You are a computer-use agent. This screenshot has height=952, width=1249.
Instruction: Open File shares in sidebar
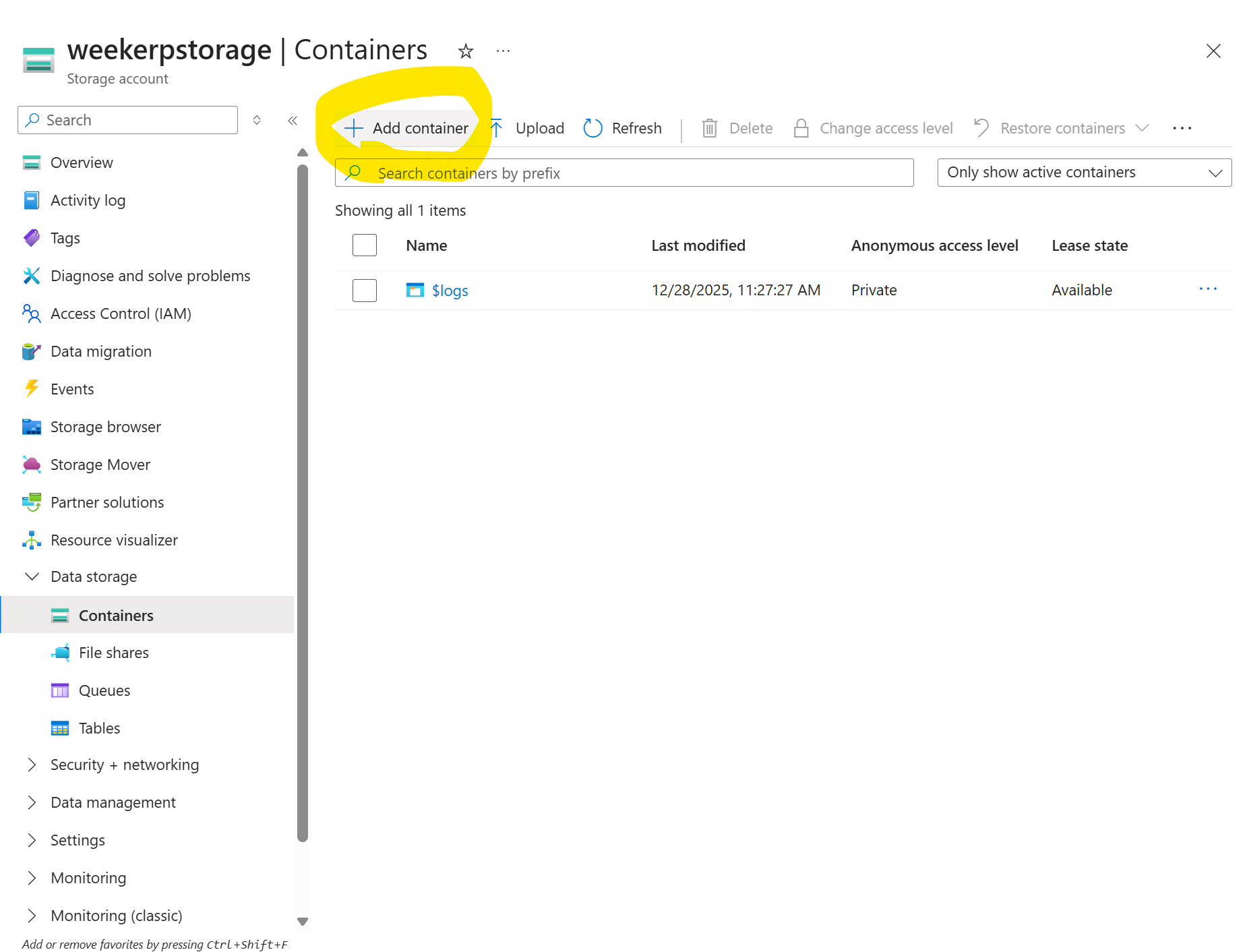pos(113,653)
